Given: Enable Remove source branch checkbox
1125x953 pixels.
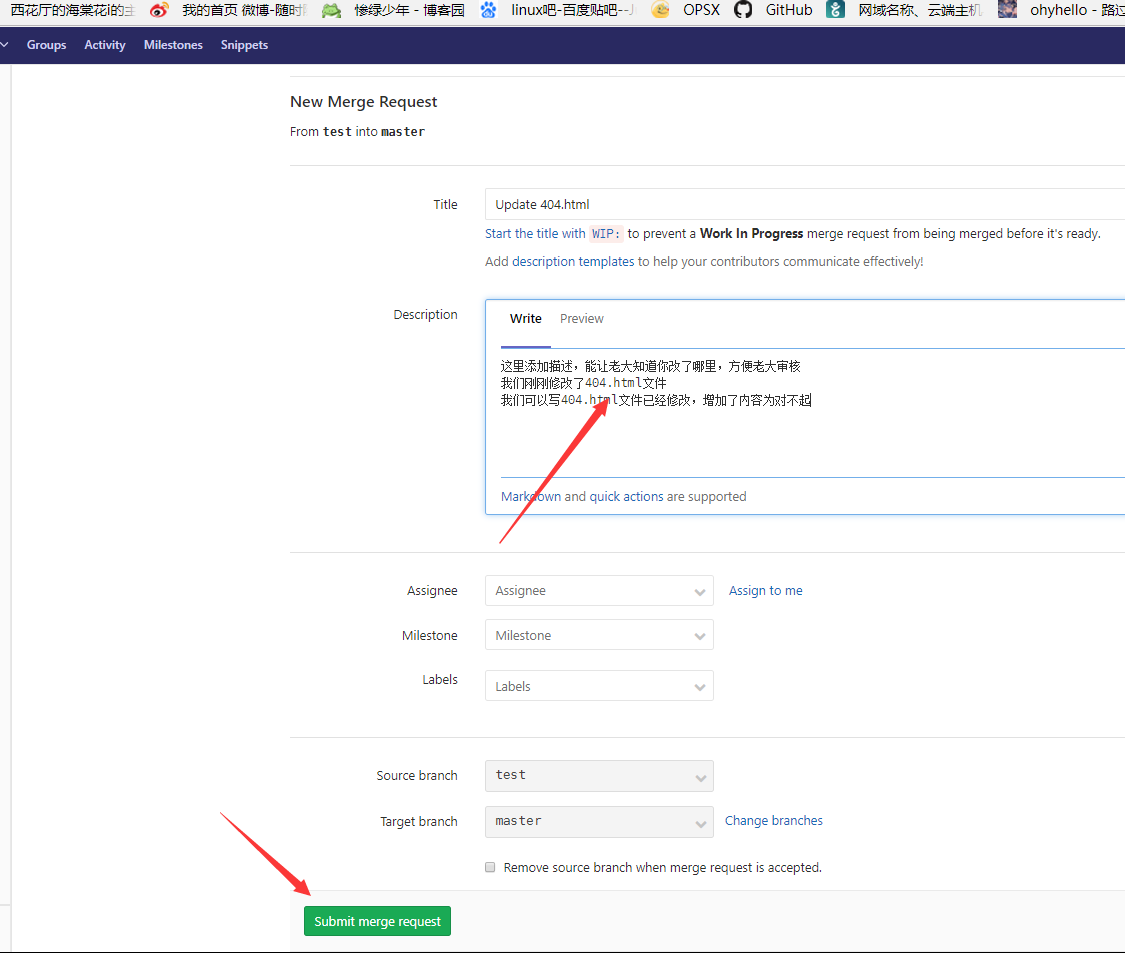Looking at the screenshot, I should 490,867.
